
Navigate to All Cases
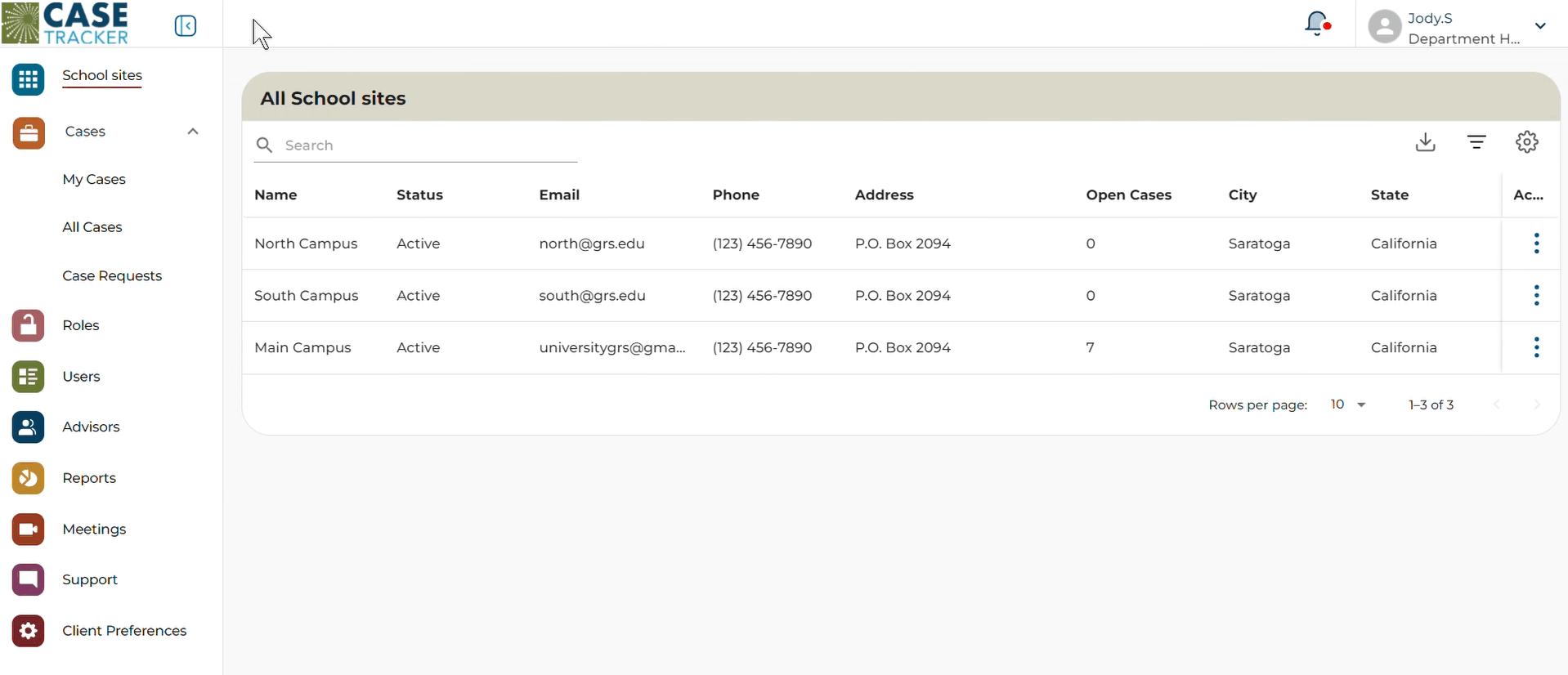(92, 227)
